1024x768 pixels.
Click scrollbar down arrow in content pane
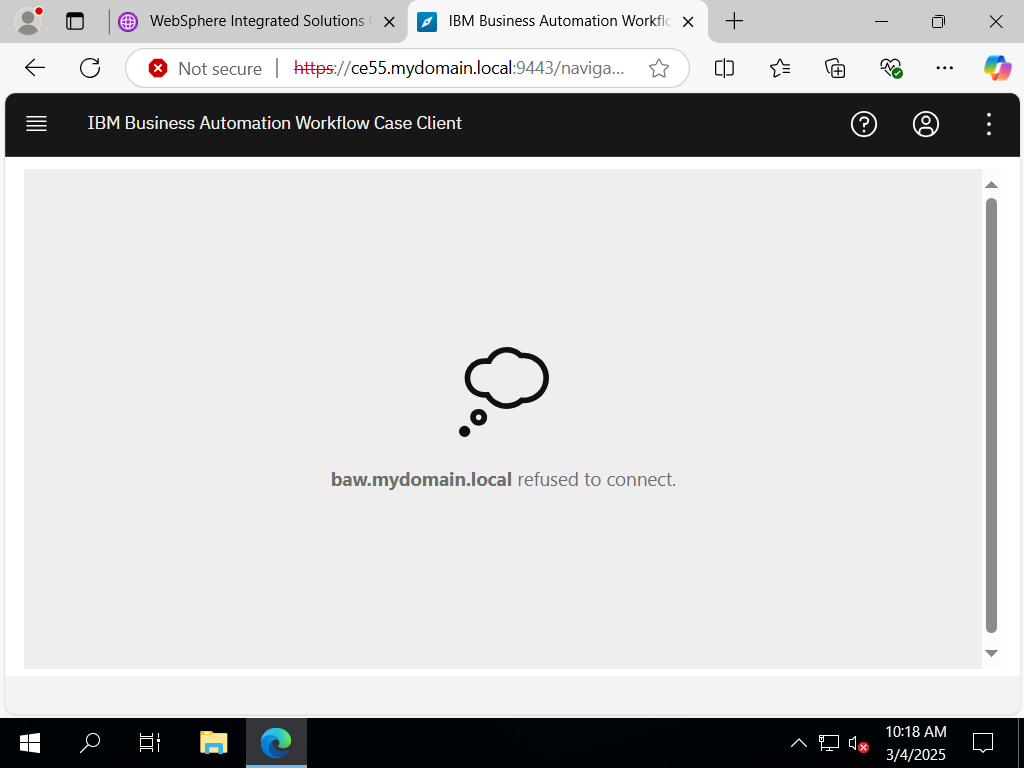click(991, 653)
